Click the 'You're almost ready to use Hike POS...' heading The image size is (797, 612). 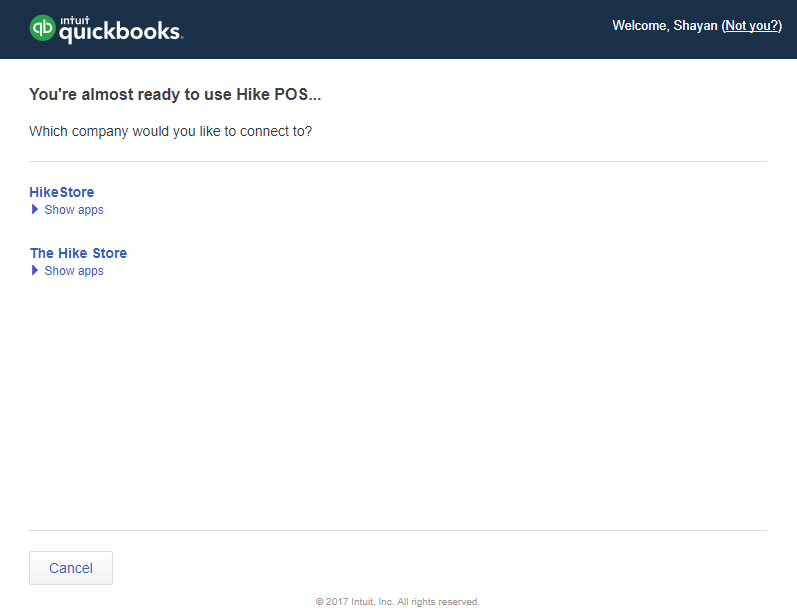[x=175, y=95]
